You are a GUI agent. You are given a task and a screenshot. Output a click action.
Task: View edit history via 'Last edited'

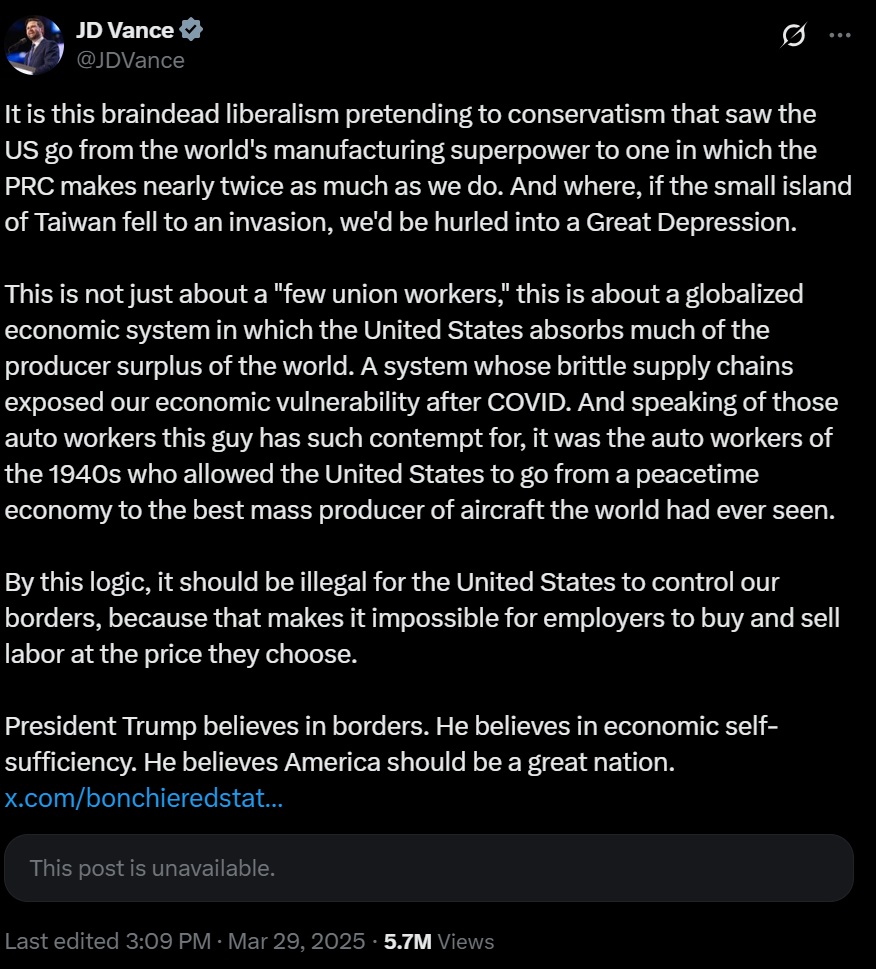pos(62,941)
